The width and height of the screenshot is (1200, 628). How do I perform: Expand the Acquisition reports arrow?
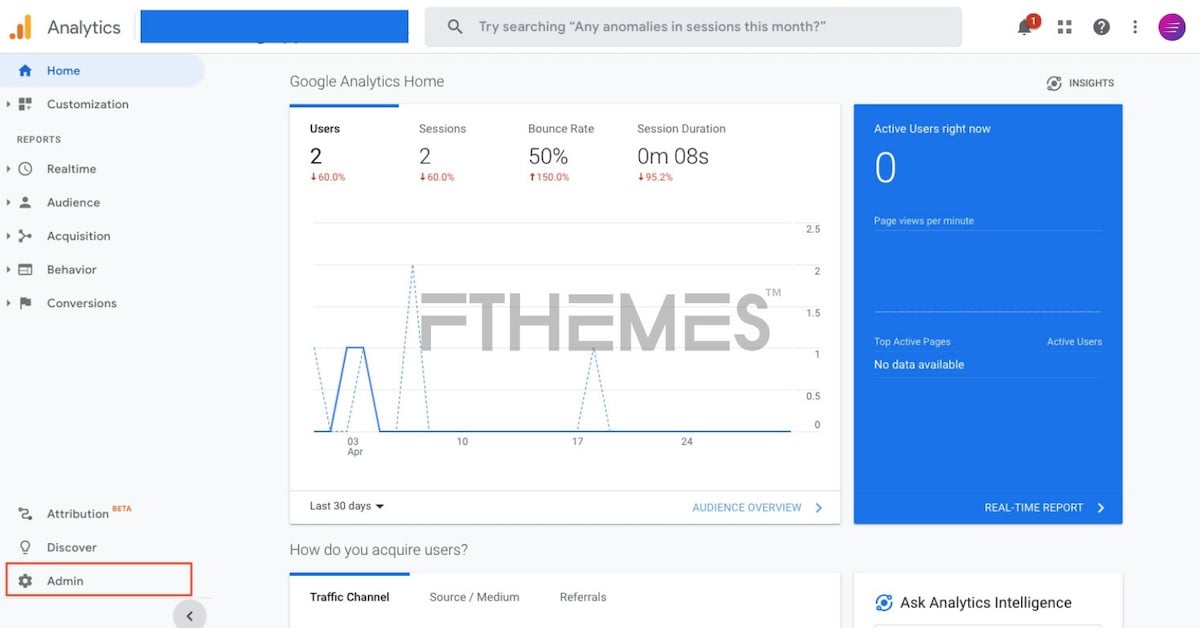[x=8, y=236]
